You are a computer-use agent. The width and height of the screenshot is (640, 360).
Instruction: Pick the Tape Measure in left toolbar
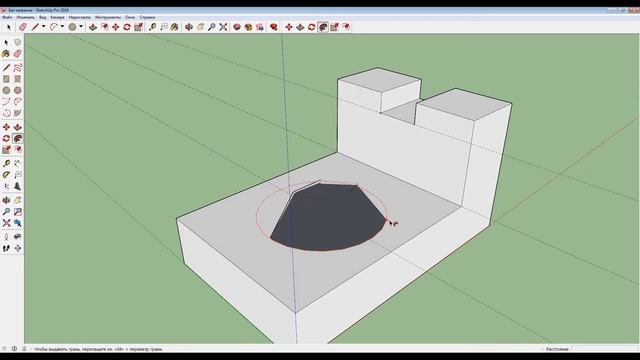(x=6, y=164)
